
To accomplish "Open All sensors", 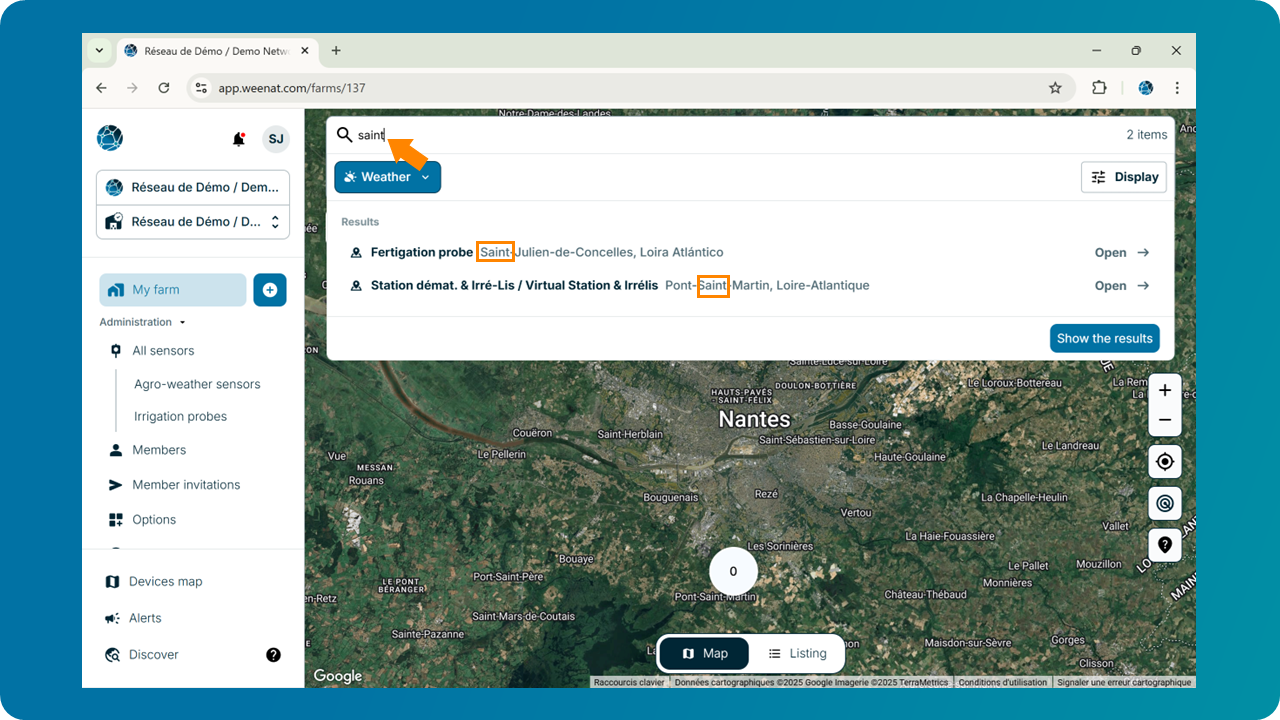I will (x=163, y=351).
